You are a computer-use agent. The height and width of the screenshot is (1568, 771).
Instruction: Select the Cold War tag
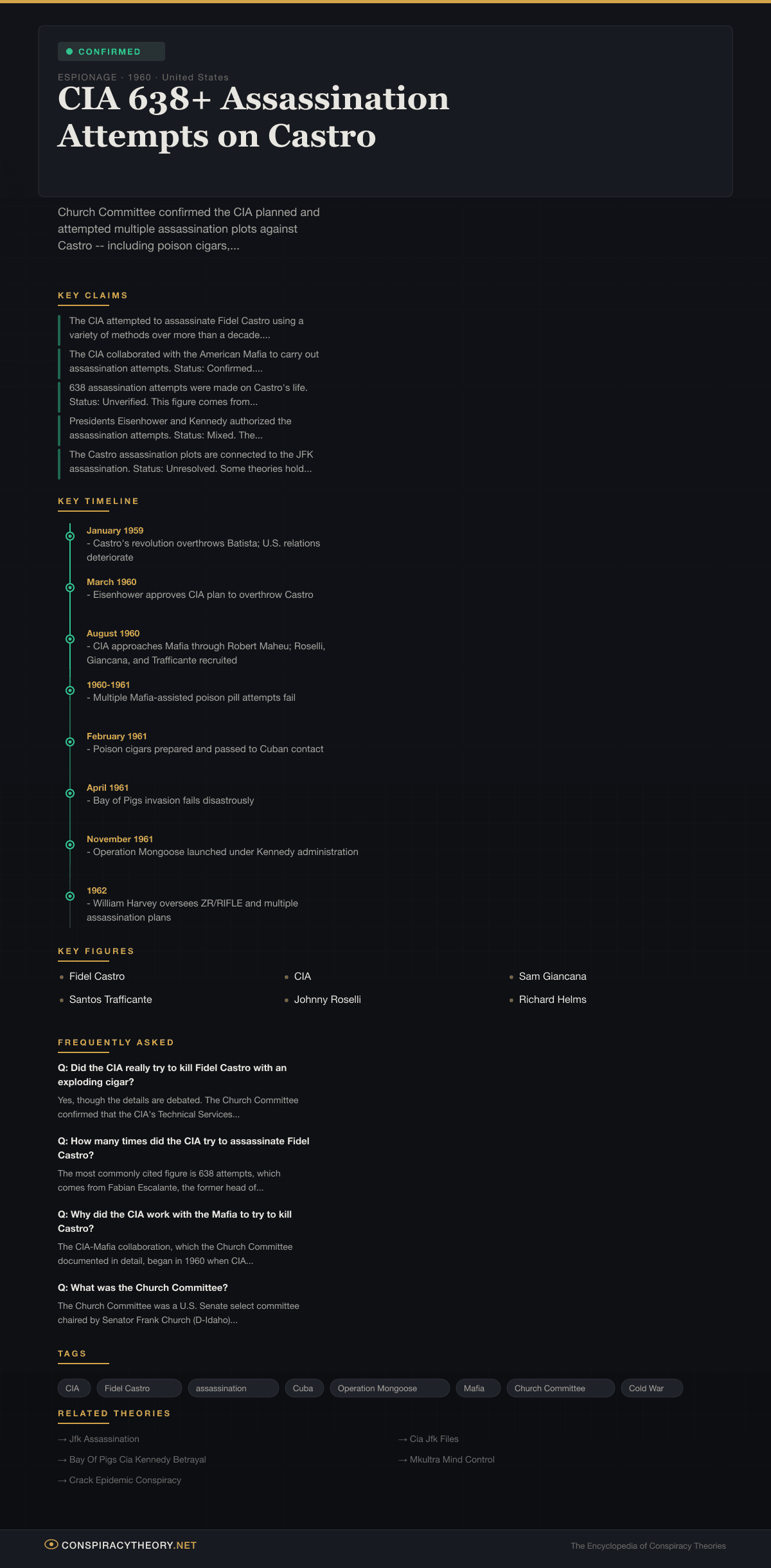click(651, 1388)
